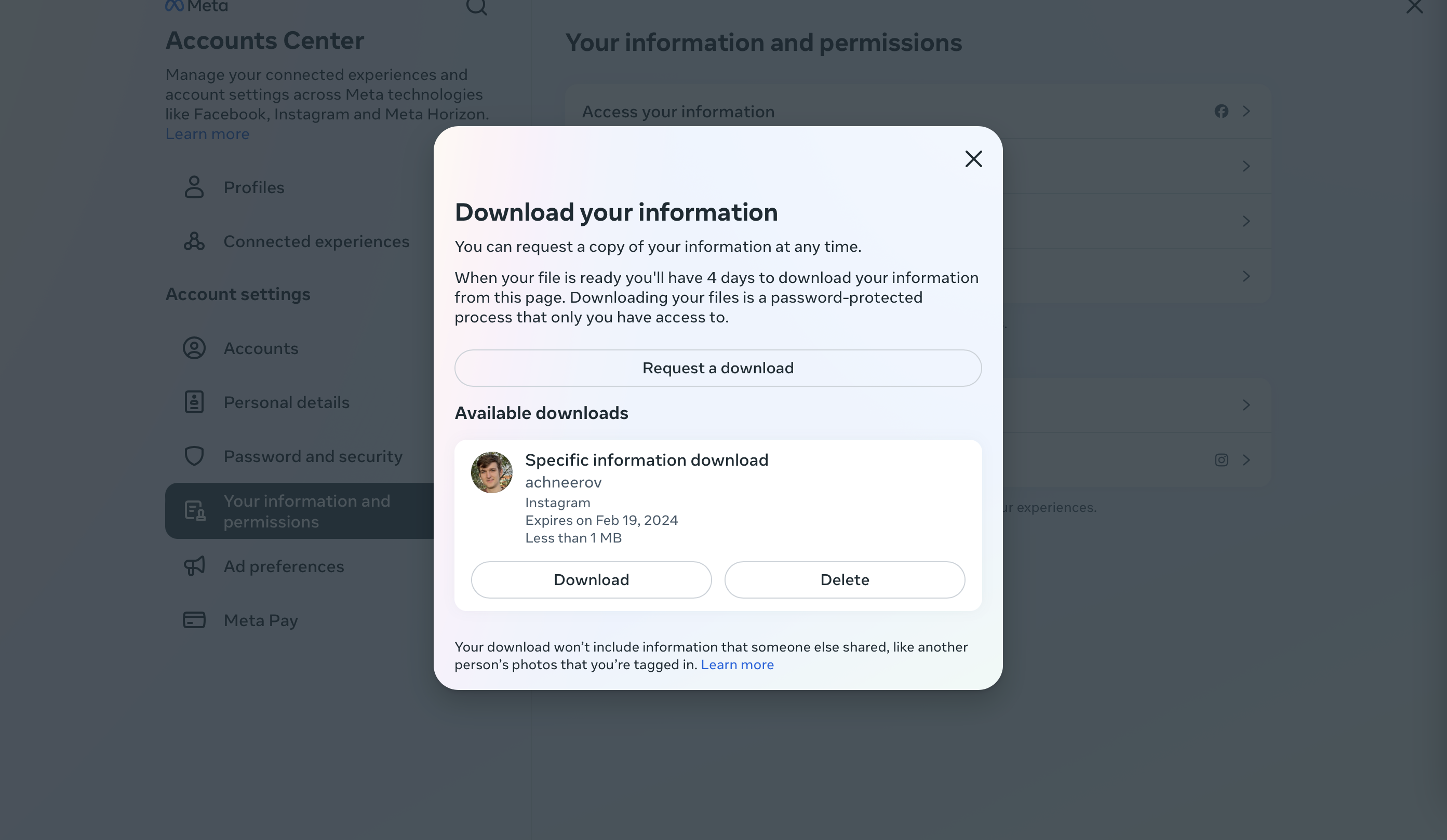Close the Download your information dialog
The width and height of the screenshot is (1447, 840).
(973, 159)
